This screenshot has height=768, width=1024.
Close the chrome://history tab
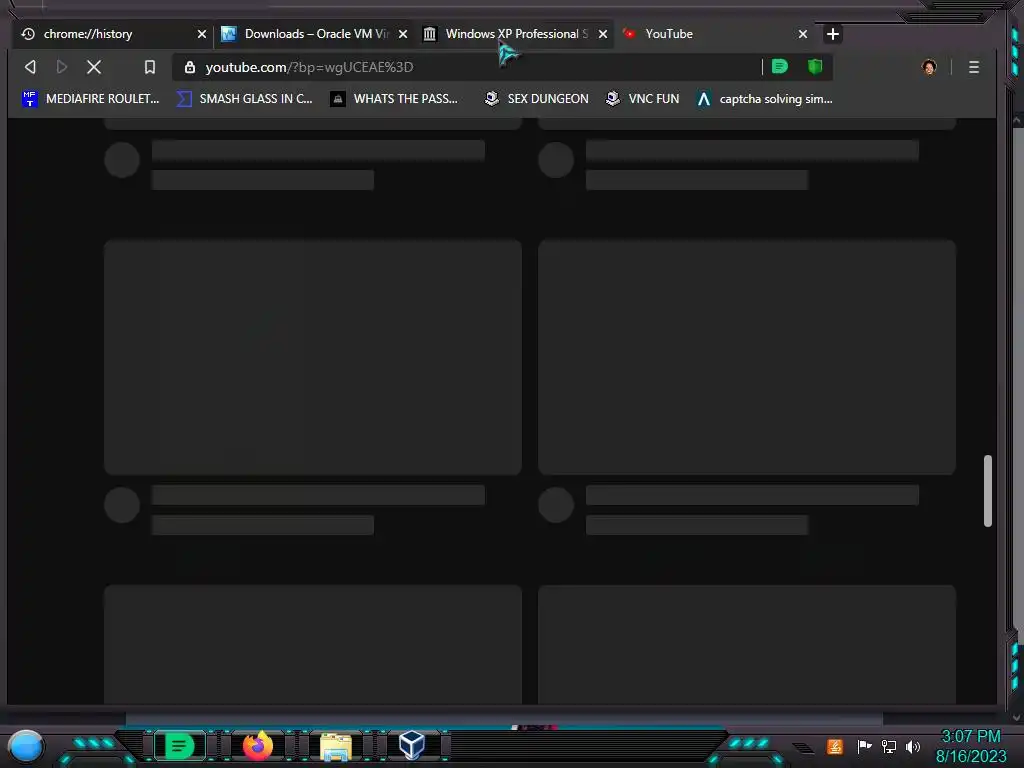(202, 34)
